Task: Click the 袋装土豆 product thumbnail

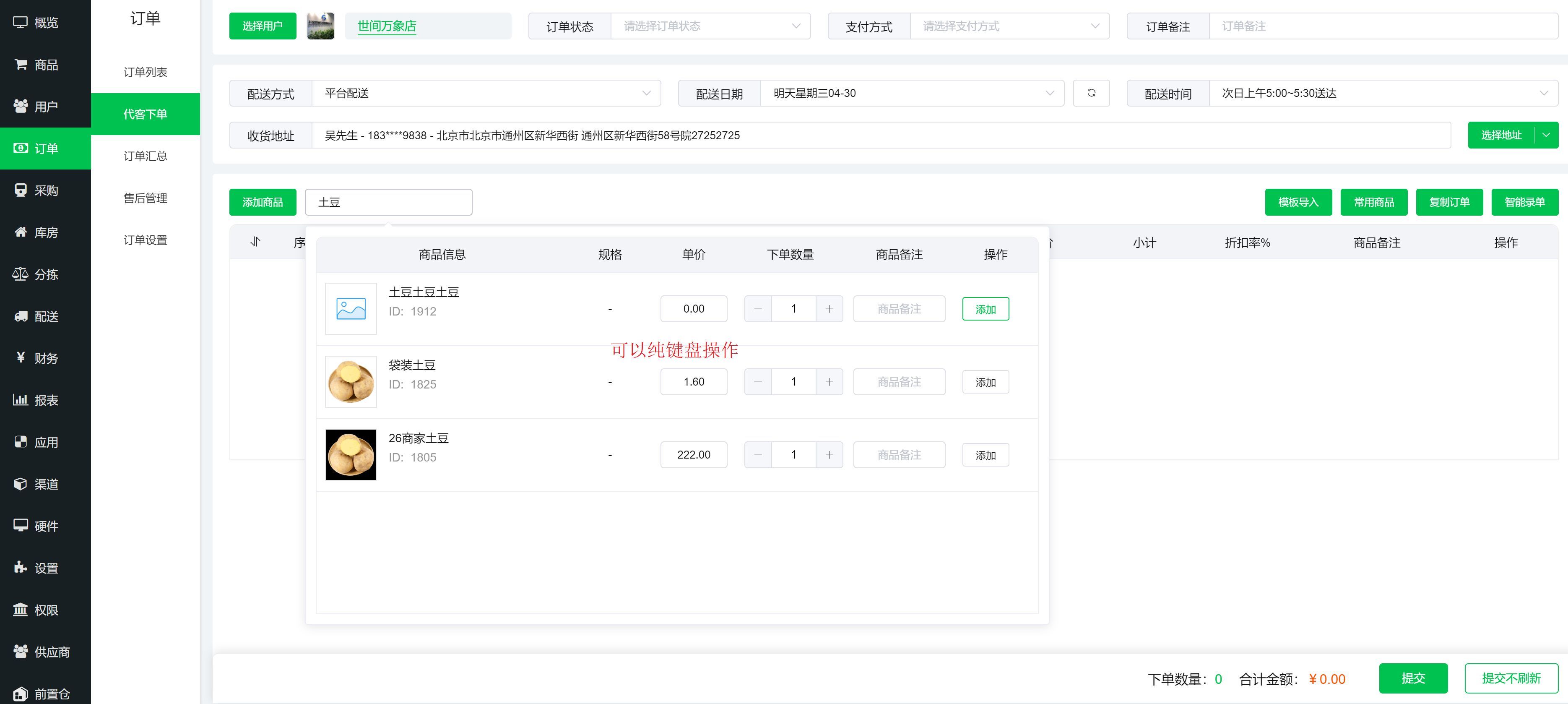Action: [x=351, y=382]
